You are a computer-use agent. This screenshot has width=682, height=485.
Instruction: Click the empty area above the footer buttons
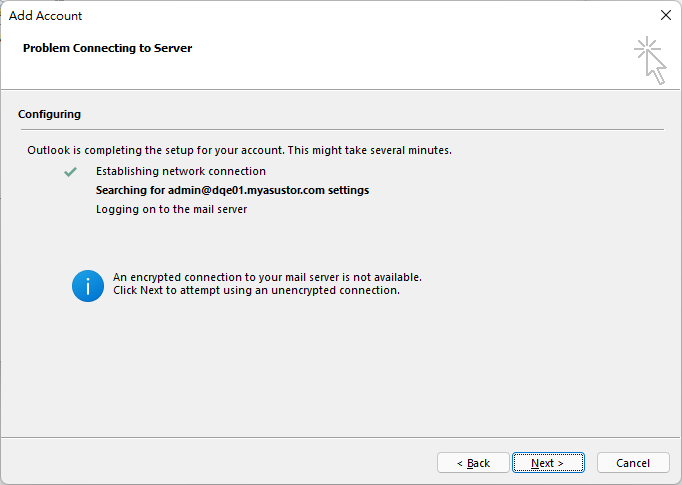point(341,370)
